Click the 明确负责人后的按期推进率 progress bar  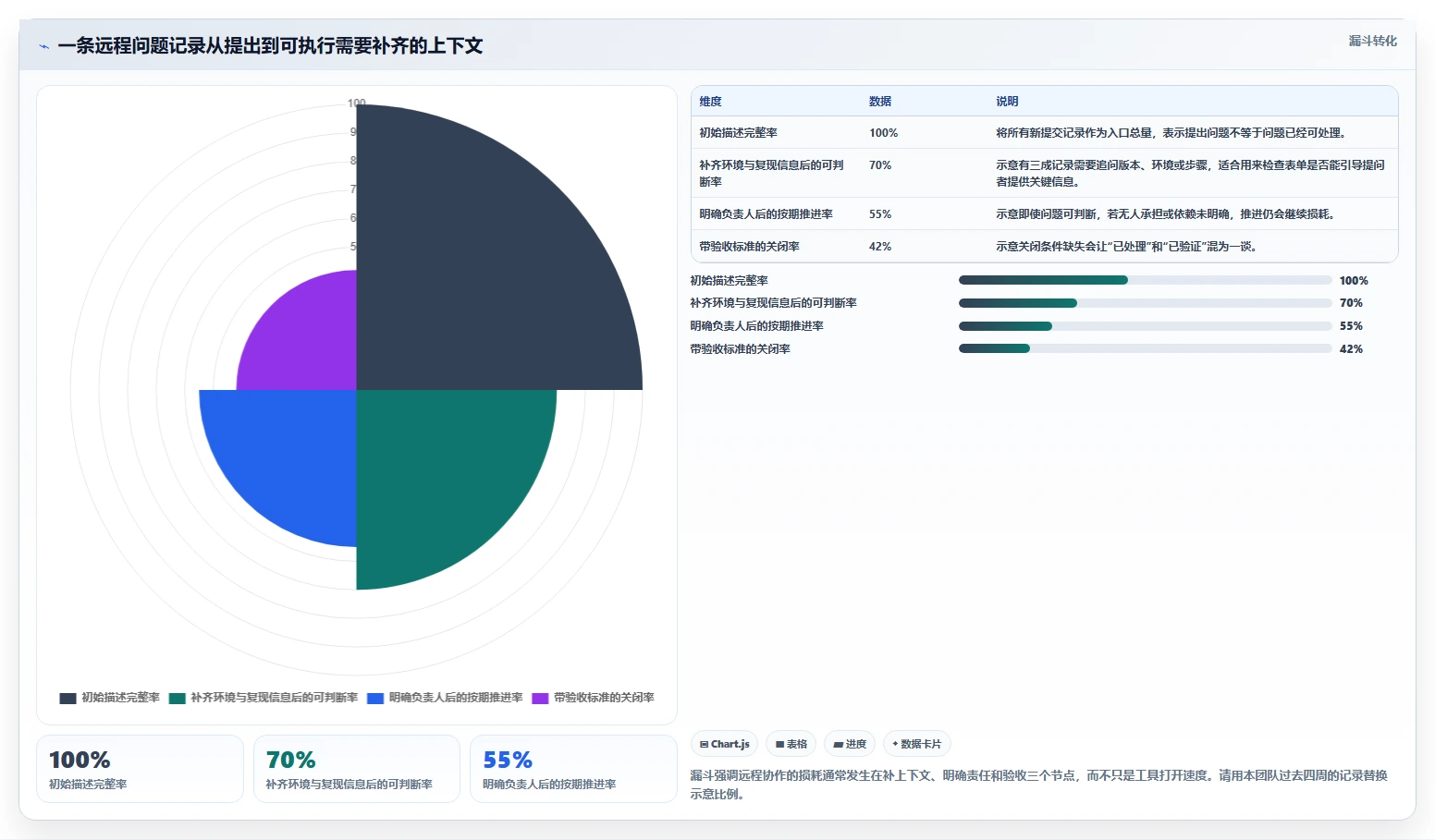pyautogui.click(x=1145, y=326)
